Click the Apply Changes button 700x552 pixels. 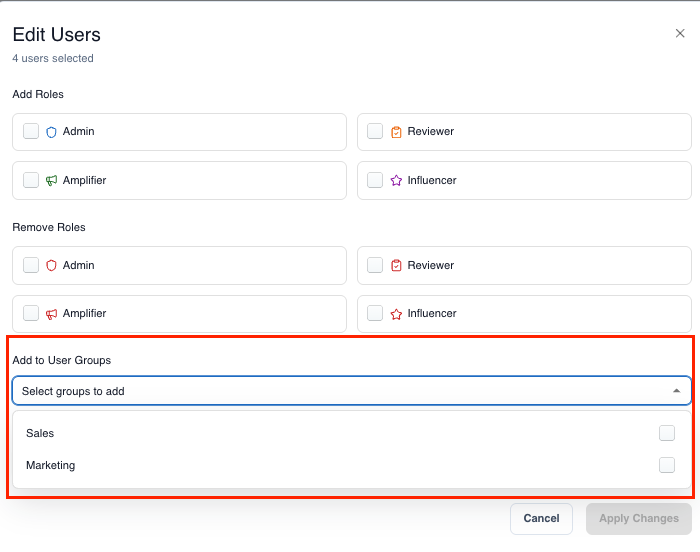coord(639,519)
